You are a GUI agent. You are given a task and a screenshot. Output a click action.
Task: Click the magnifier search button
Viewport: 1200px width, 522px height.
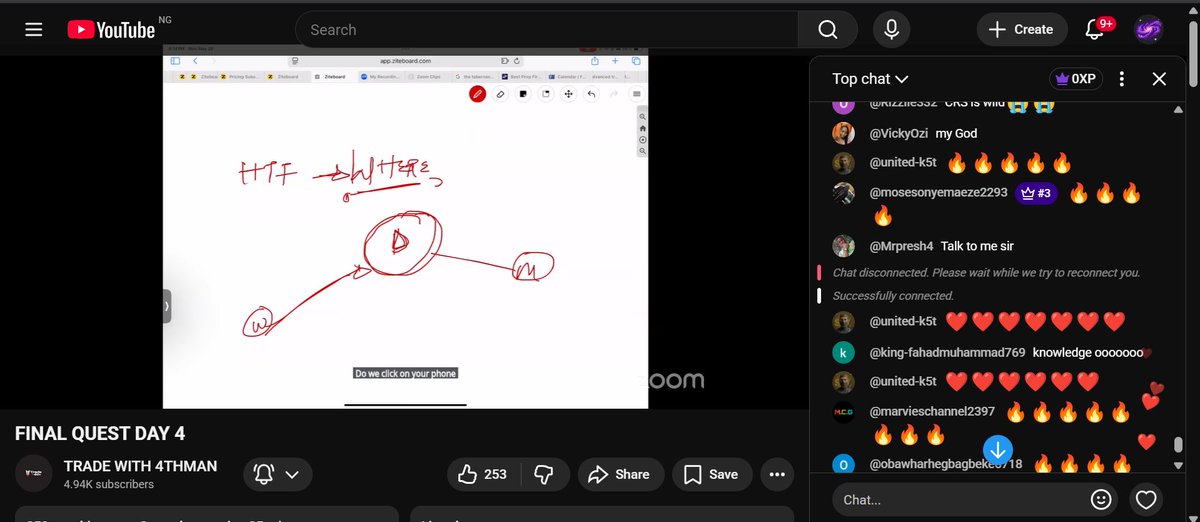click(x=828, y=30)
